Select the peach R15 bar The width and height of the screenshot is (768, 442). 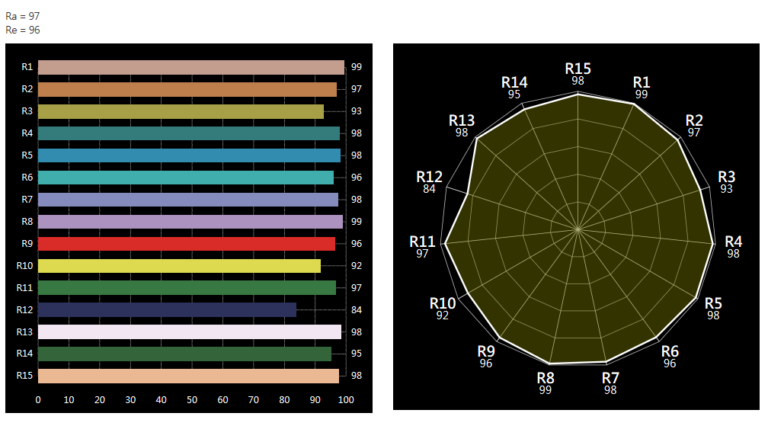[x=189, y=376]
